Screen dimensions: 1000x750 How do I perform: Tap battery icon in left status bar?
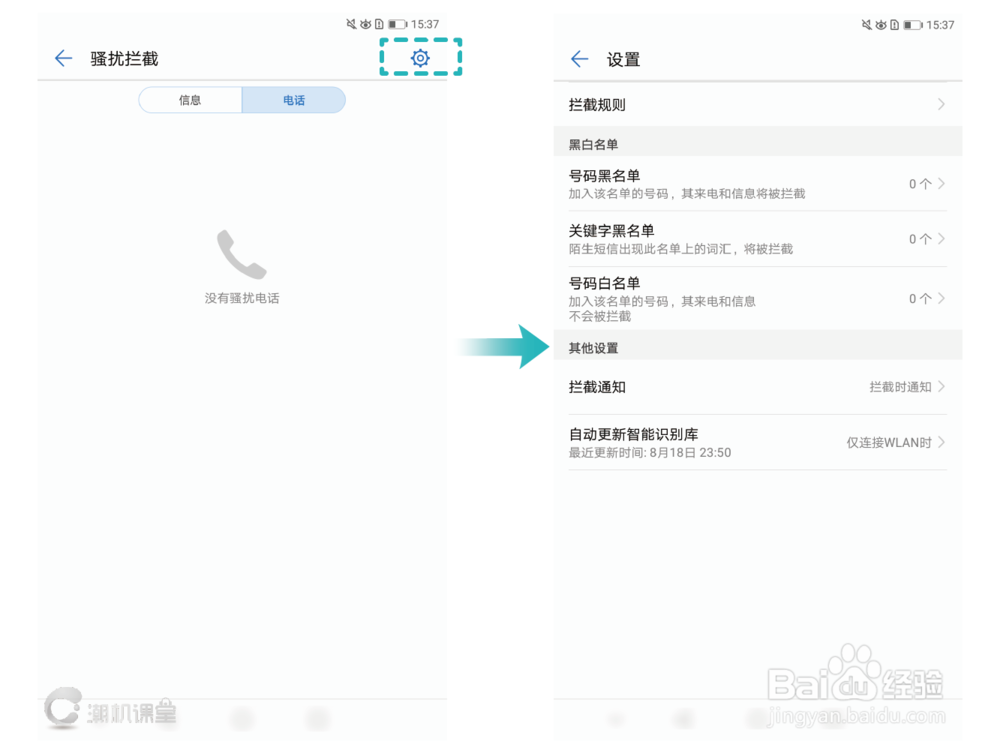click(x=397, y=24)
